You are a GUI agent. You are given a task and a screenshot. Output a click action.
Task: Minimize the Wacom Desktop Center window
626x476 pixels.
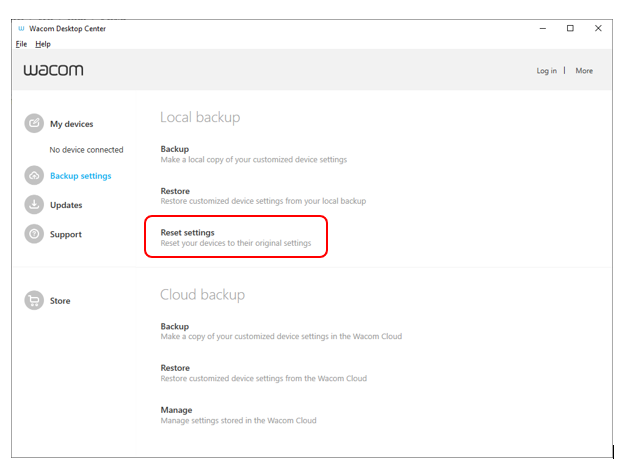(543, 28)
